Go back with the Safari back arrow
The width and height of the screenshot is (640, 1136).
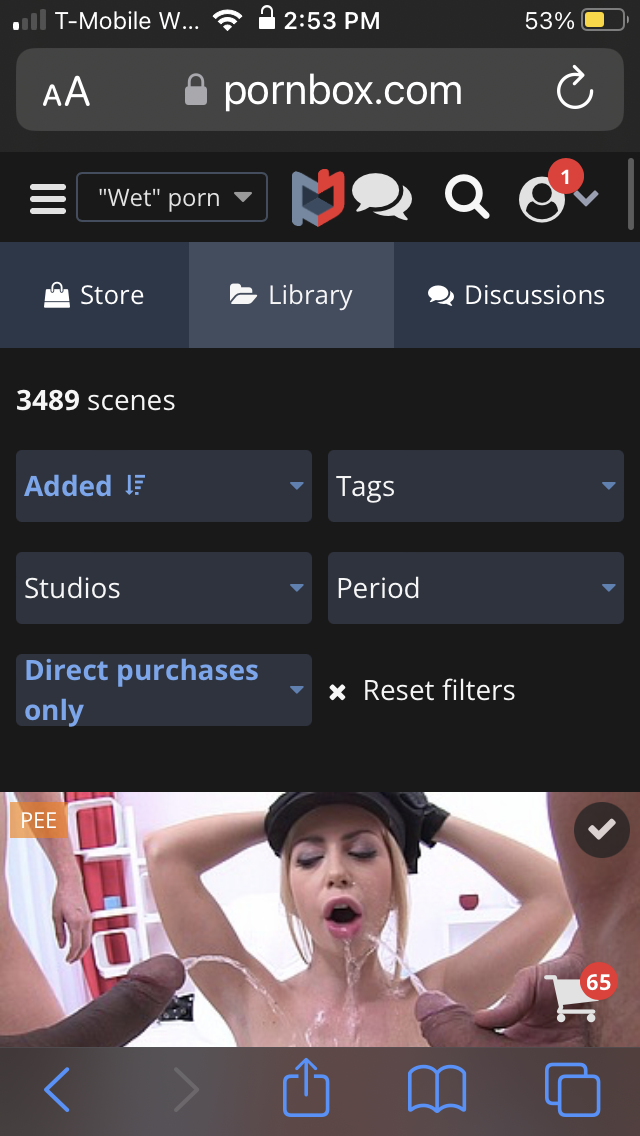(x=57, y=1089)
